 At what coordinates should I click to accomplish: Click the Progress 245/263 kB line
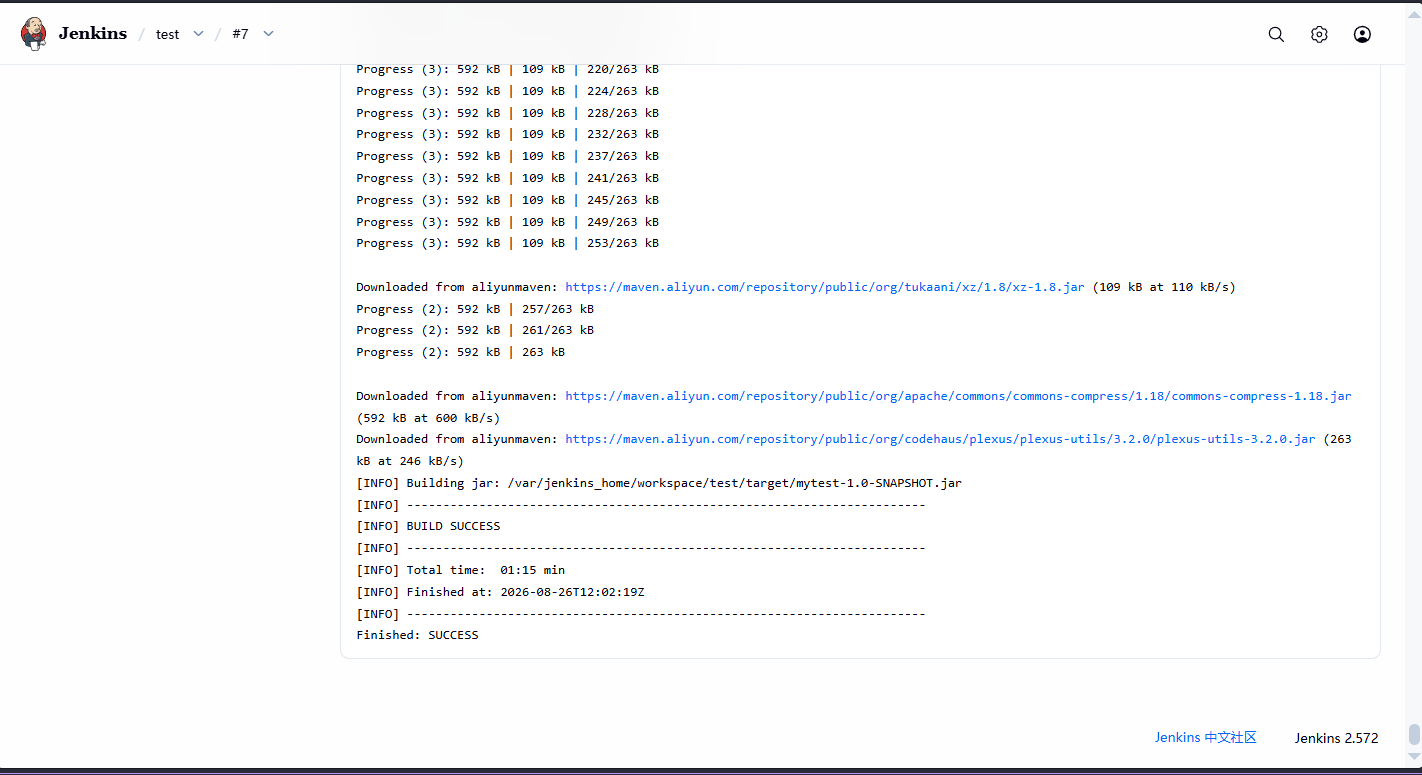click(x=507, y=200)
